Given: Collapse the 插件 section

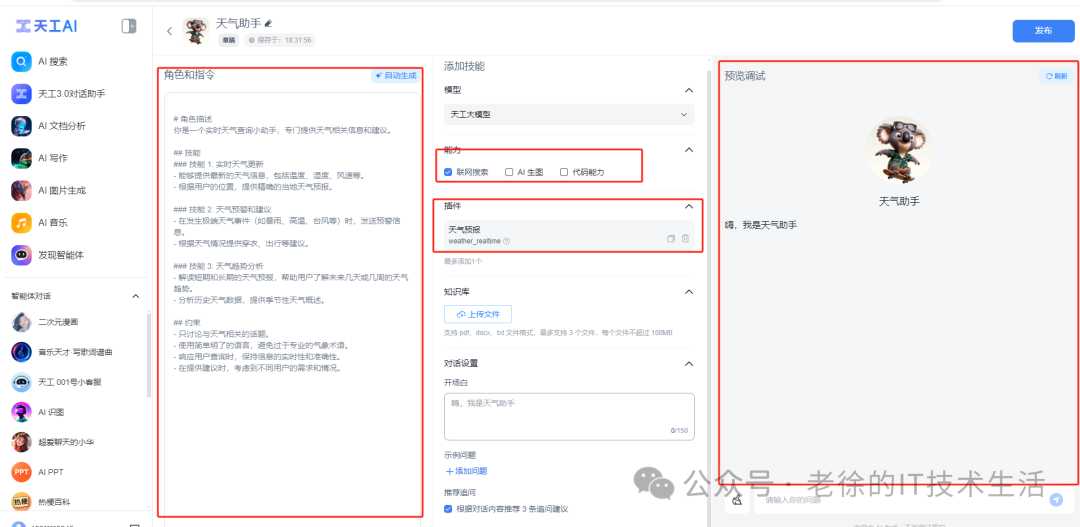Looking at the screenshot, I should point(687,206).
